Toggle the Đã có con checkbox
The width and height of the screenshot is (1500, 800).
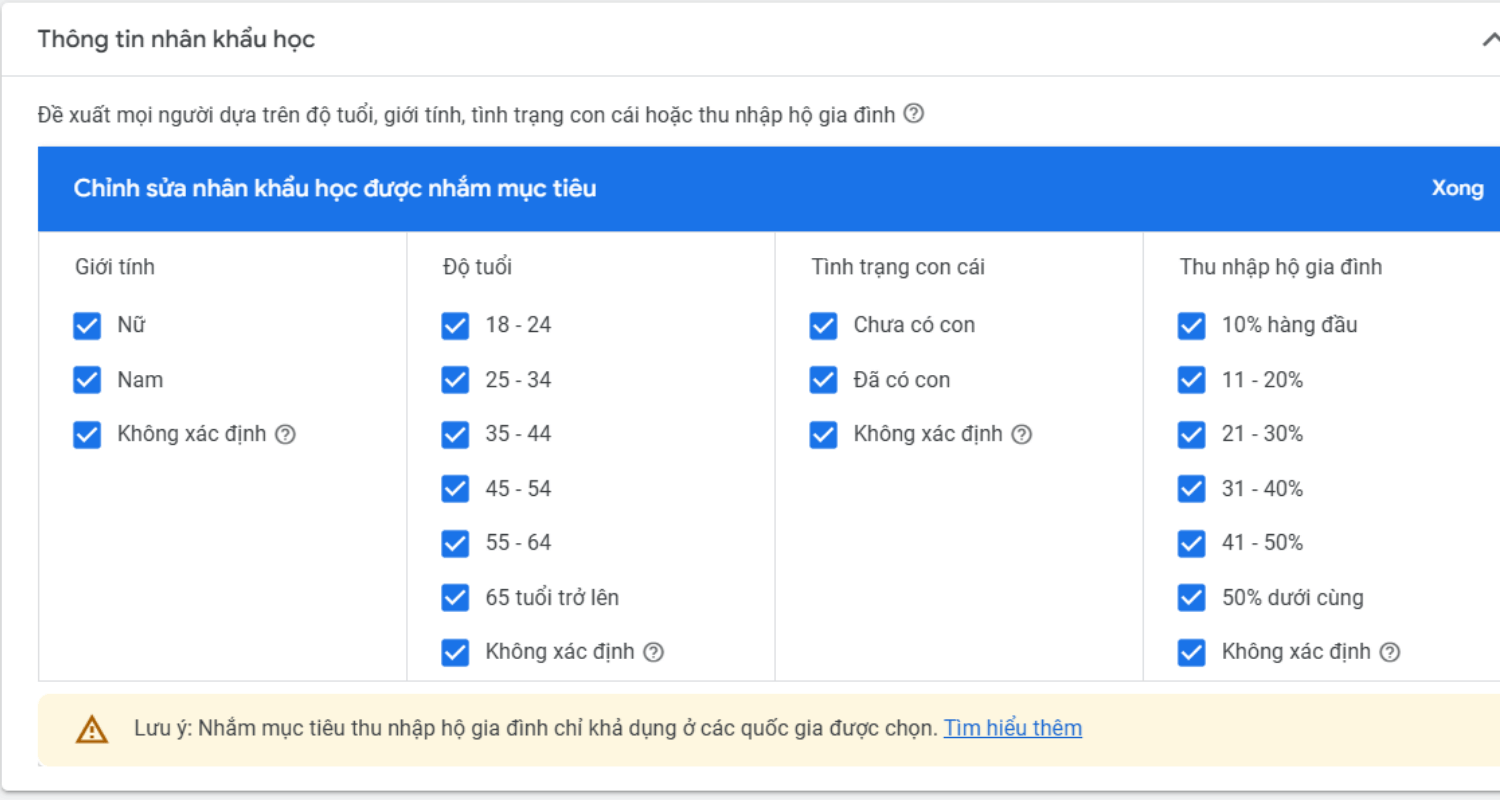coord(823,380)
